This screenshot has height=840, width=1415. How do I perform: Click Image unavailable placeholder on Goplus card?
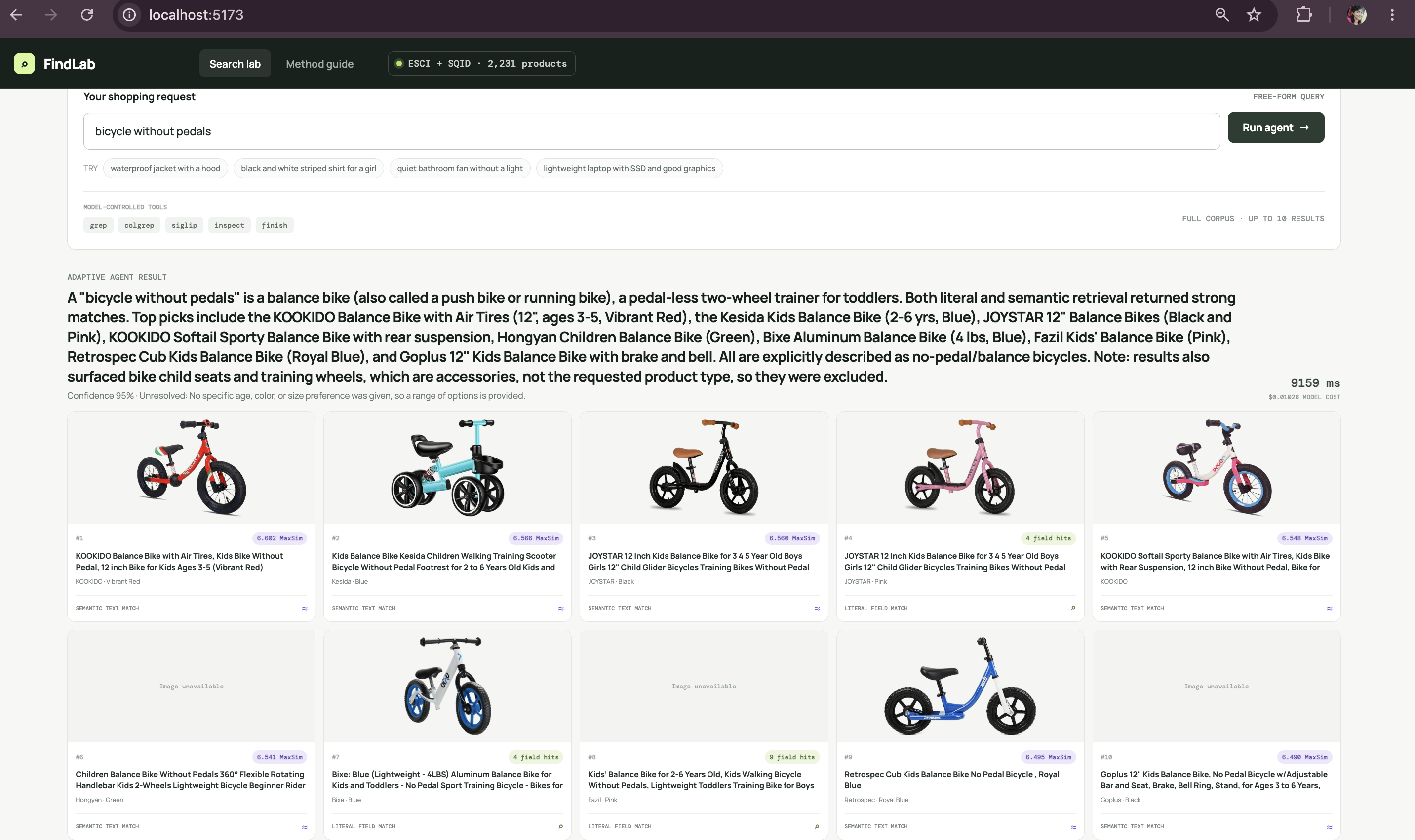[1216, 686]
